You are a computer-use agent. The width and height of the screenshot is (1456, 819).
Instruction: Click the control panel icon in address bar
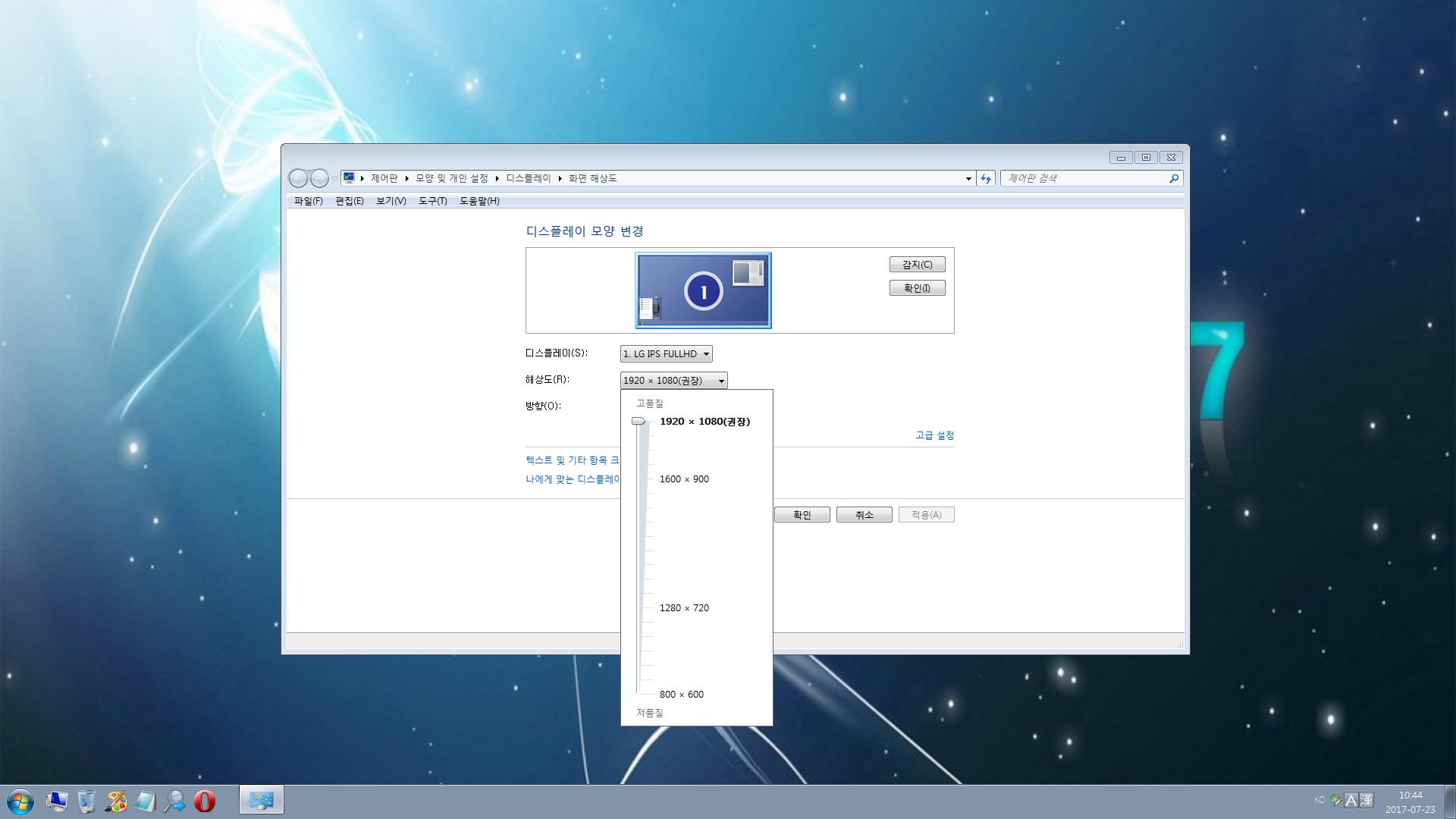(349, 177)
